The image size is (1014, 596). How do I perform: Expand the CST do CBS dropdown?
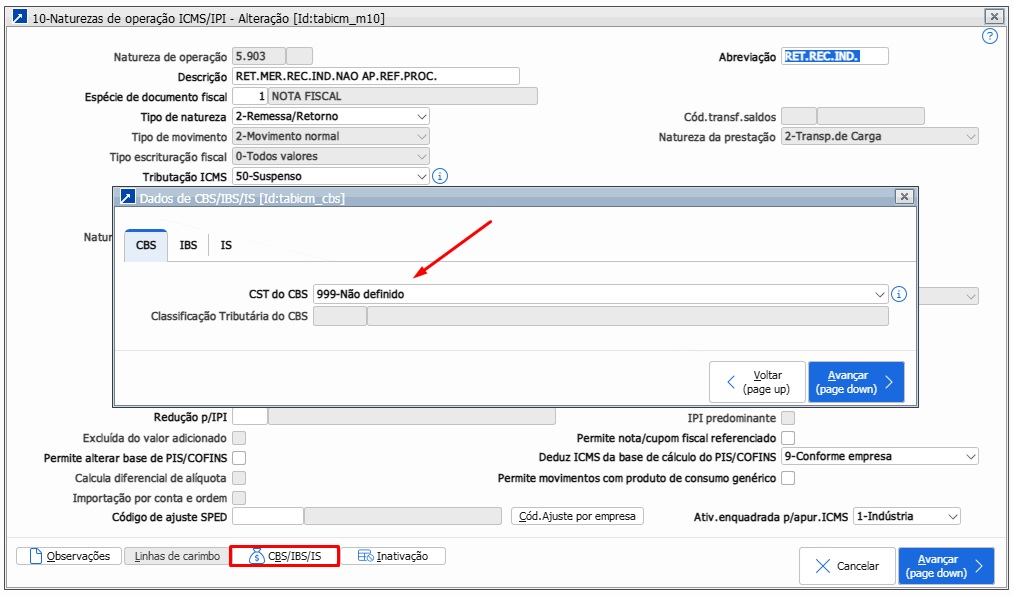click(880, 295)
